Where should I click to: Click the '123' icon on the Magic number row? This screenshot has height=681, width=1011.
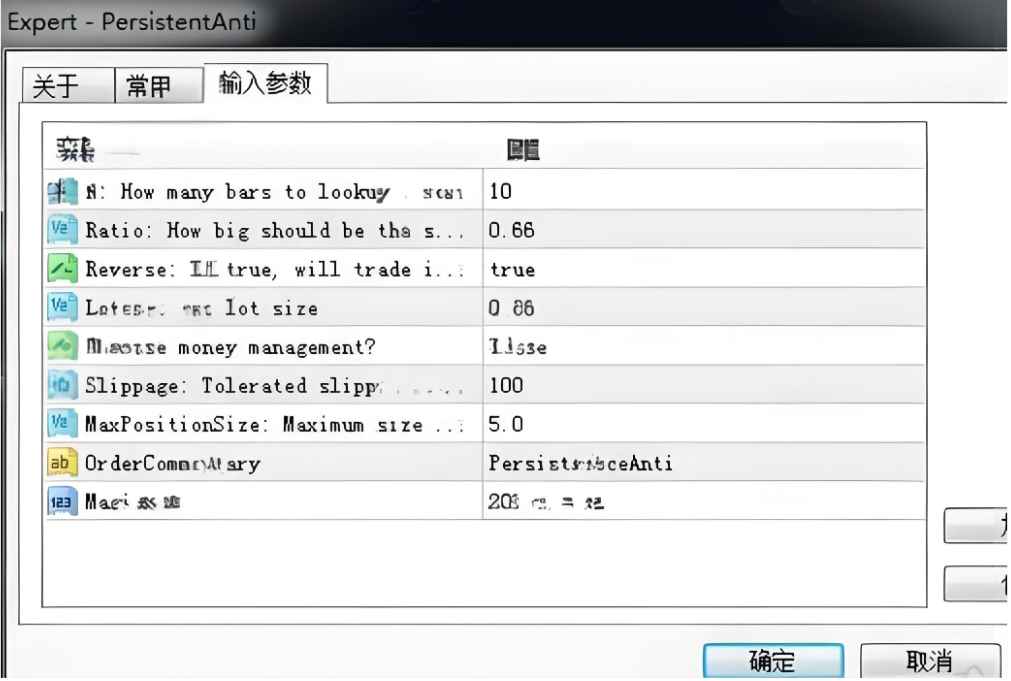[x=58, y=502]
